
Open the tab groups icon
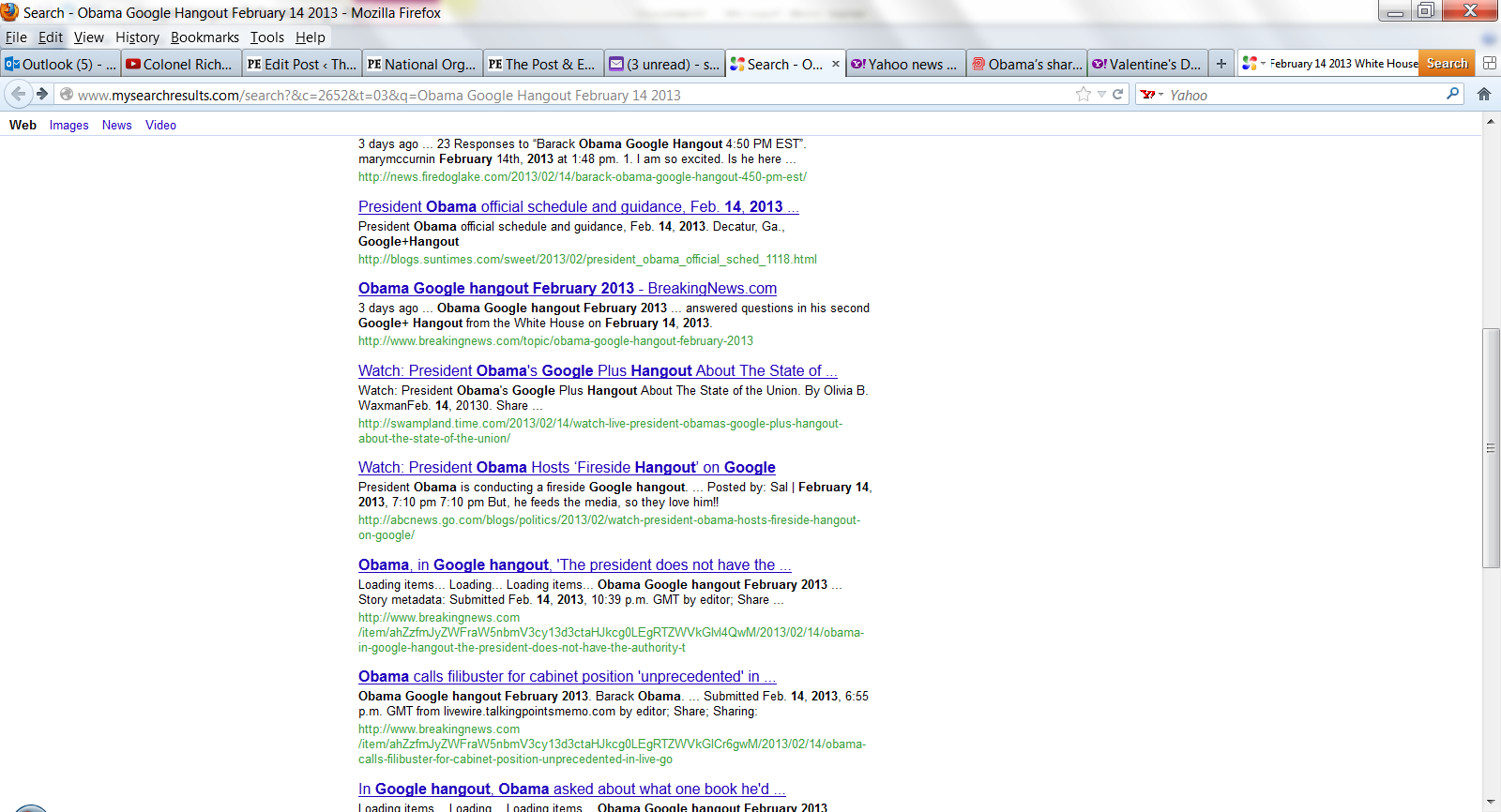(1489, 64)
